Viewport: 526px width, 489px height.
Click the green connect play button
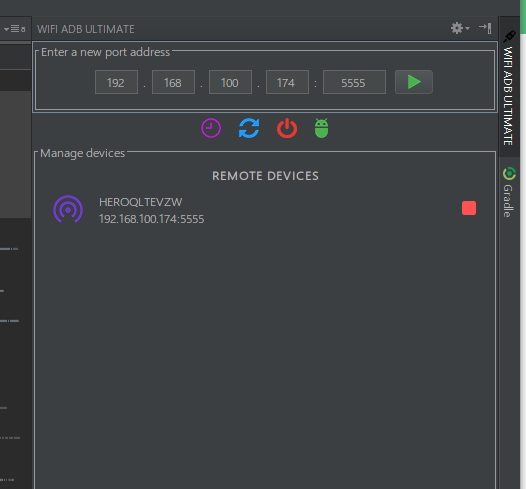pyautogui.click(x=414, y=82)
